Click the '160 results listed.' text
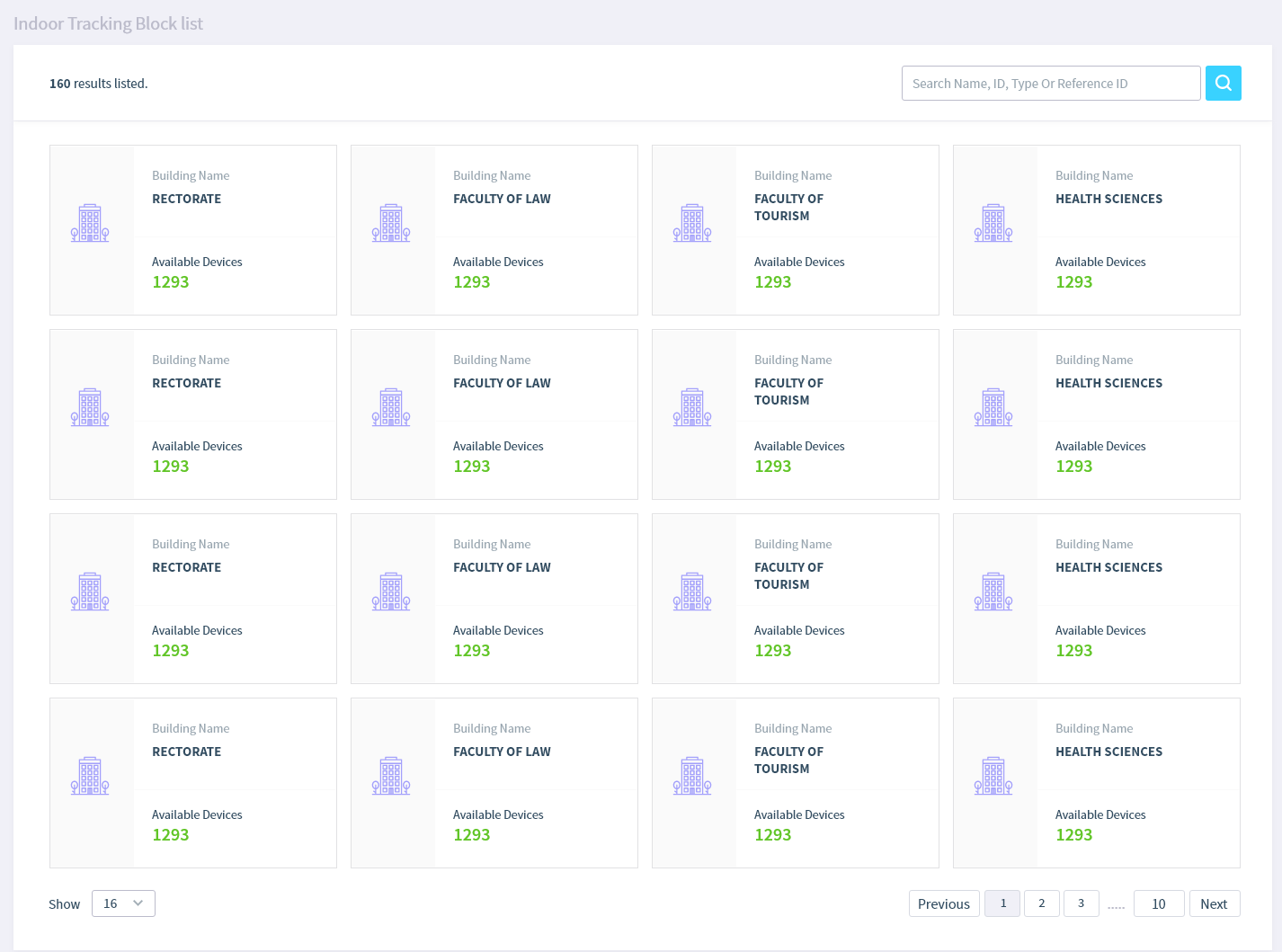The height and width of the screenshot is (952, 1282). point(99,84)
